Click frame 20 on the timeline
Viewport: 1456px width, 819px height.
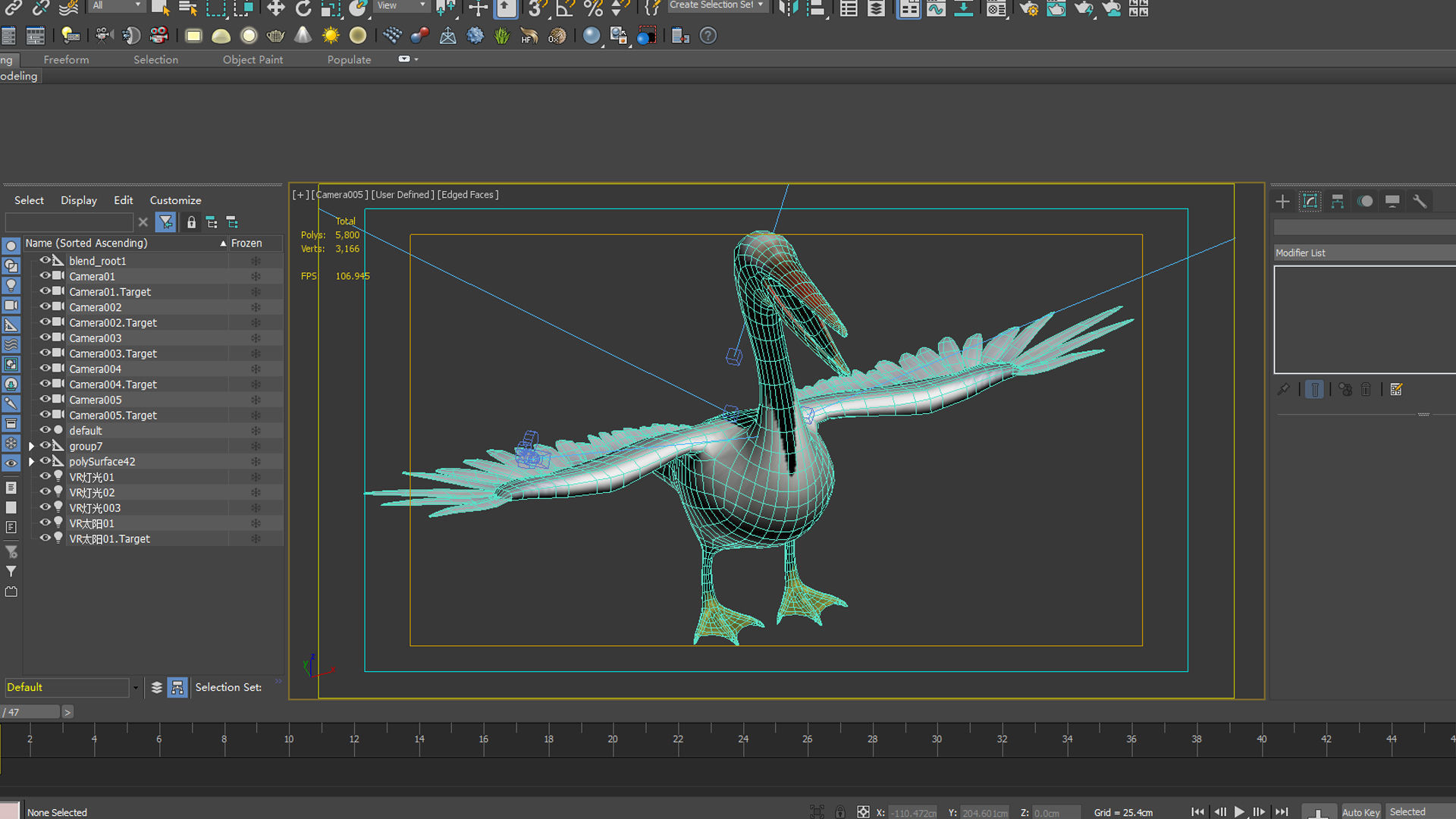(613, 739)
